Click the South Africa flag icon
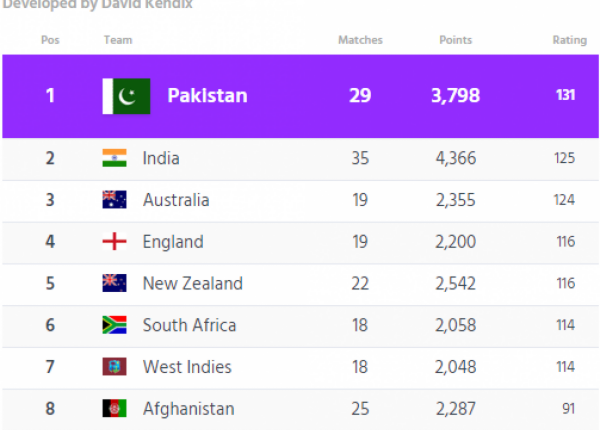Screen dimensions: 600x430 point(114,325)
